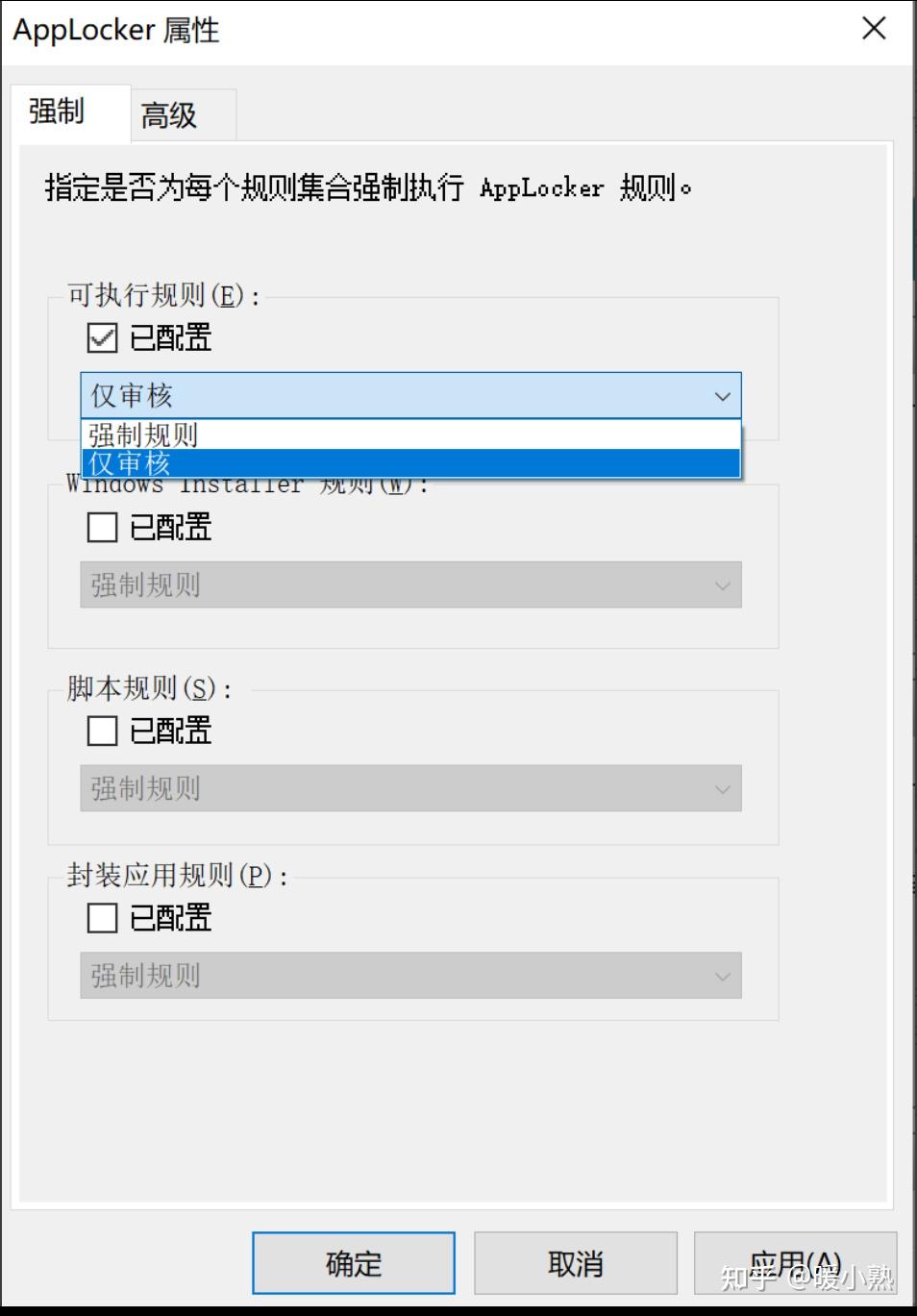Click the 确定 button
Screen dimensions: 917x1316
(x=352, y=1262)
